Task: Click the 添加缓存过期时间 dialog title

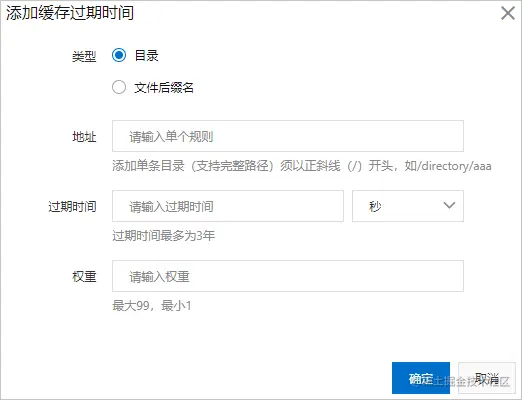Action: pos(70,13)
